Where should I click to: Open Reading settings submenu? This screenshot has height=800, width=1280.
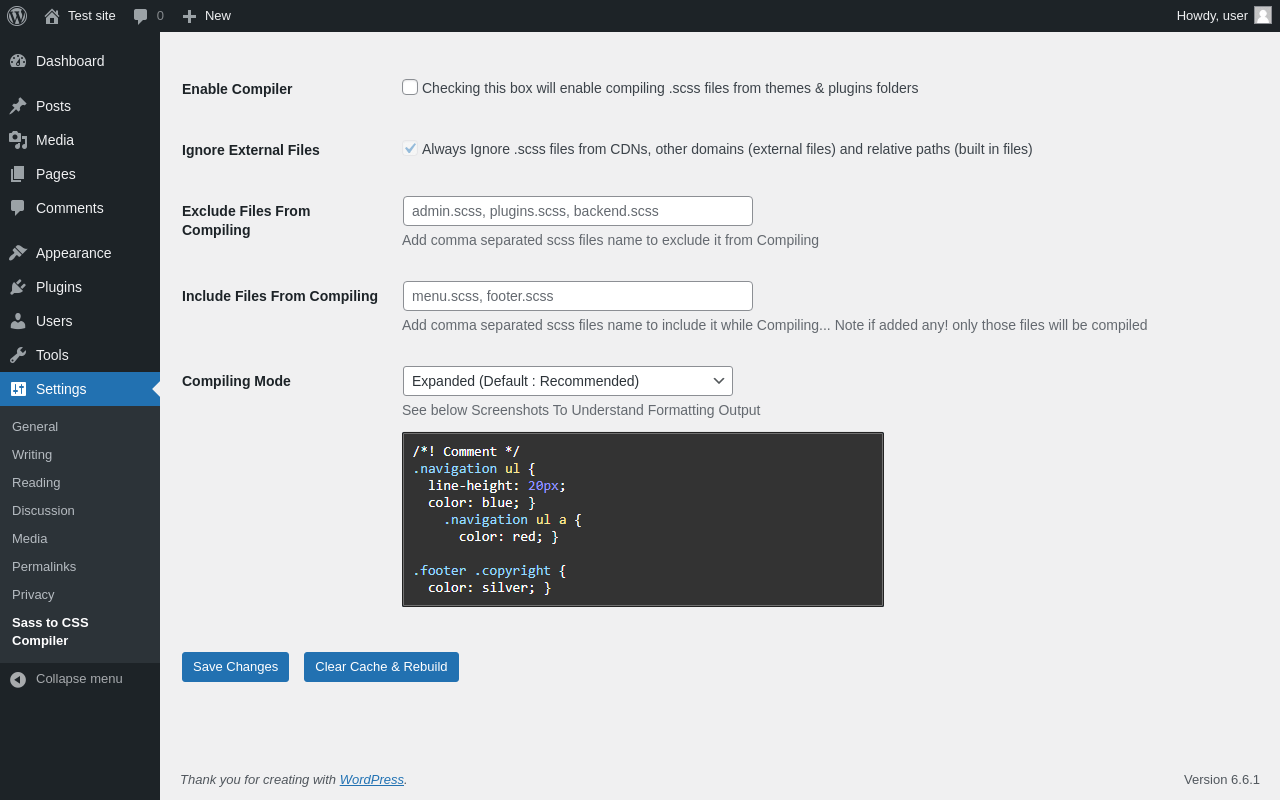pyautogui.click(x=36, y=482)
